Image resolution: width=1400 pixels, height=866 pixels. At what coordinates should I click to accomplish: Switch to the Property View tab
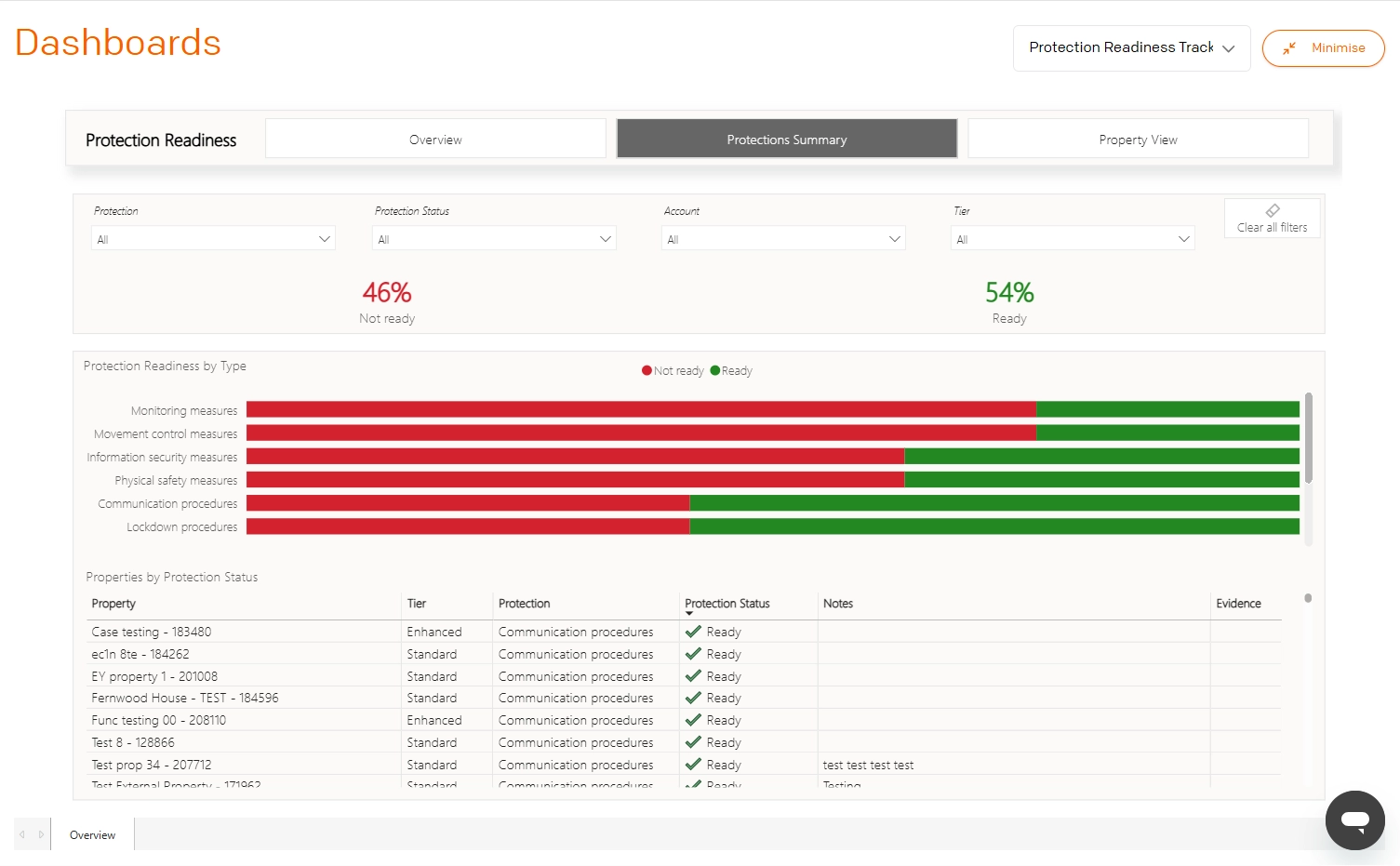click(x=1138, y=140)
